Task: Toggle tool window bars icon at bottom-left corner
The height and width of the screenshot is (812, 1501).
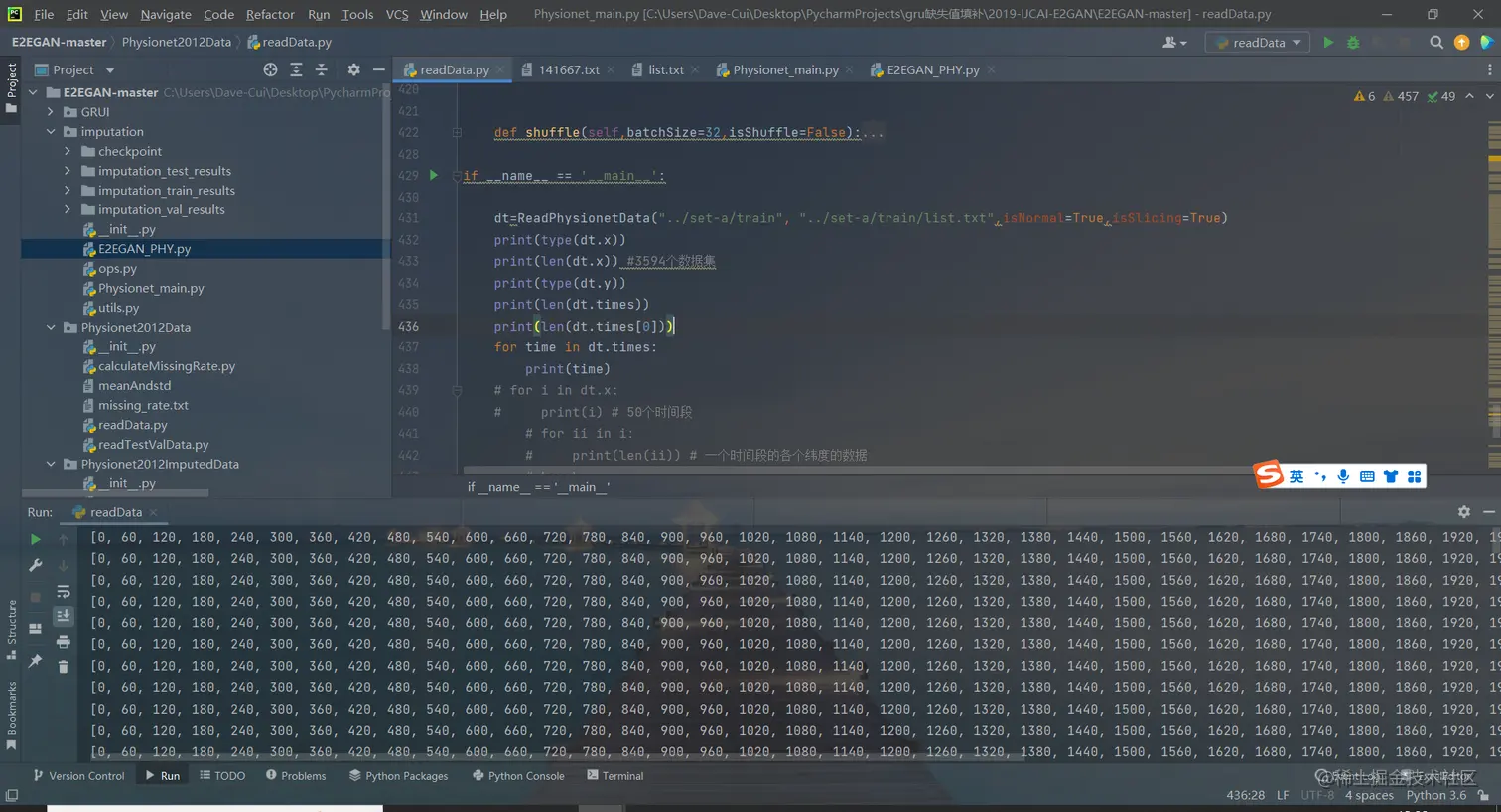Action: pos(12,795)
